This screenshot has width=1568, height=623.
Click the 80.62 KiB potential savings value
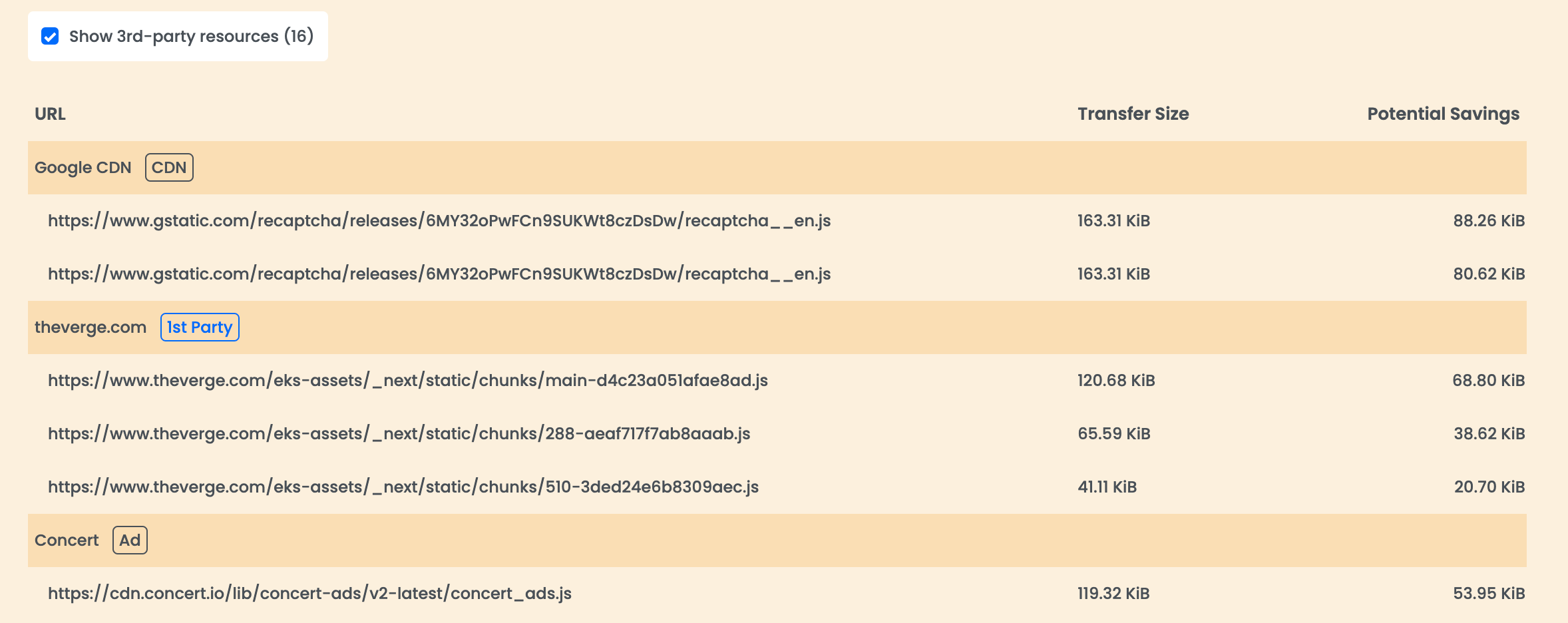click(1489, 274)
